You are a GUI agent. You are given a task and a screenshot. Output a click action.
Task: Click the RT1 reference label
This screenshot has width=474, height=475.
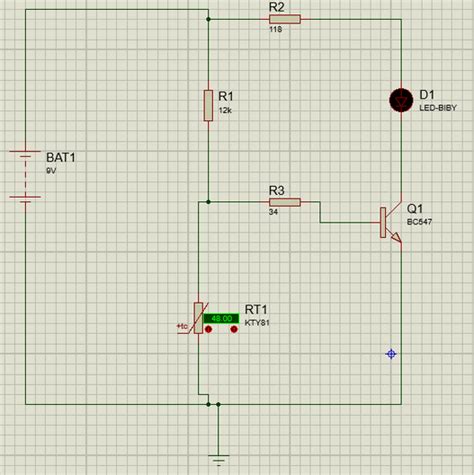pos(256,310)
